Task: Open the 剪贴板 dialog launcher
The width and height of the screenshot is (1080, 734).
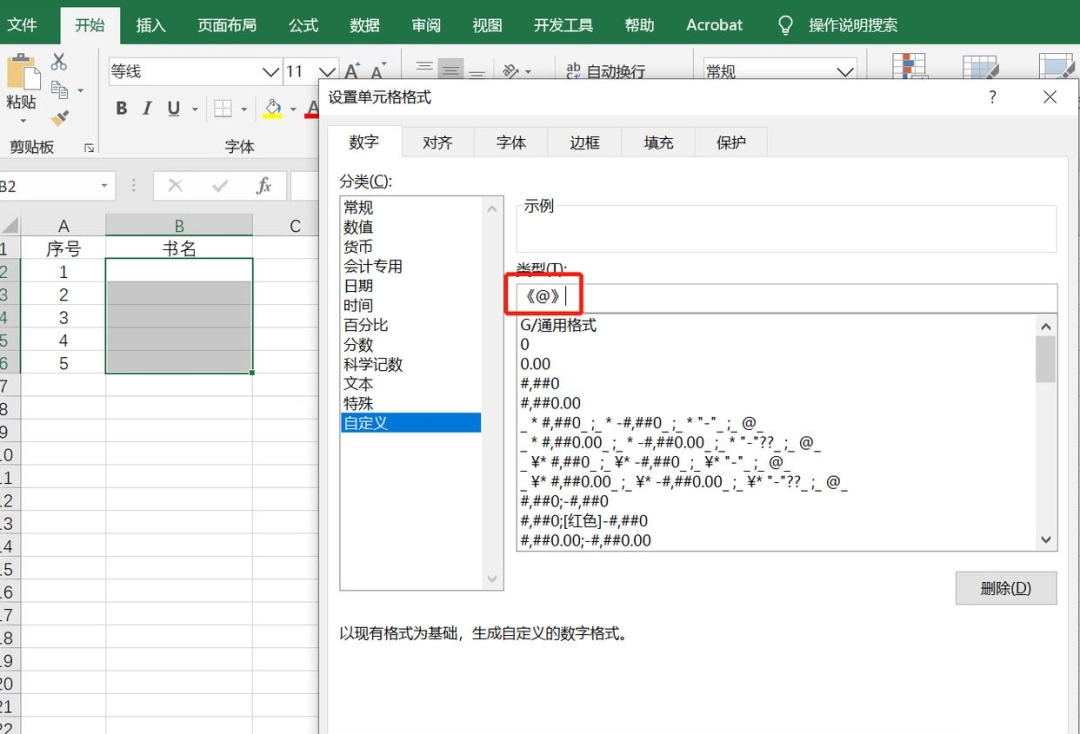Action: [89, 147]
